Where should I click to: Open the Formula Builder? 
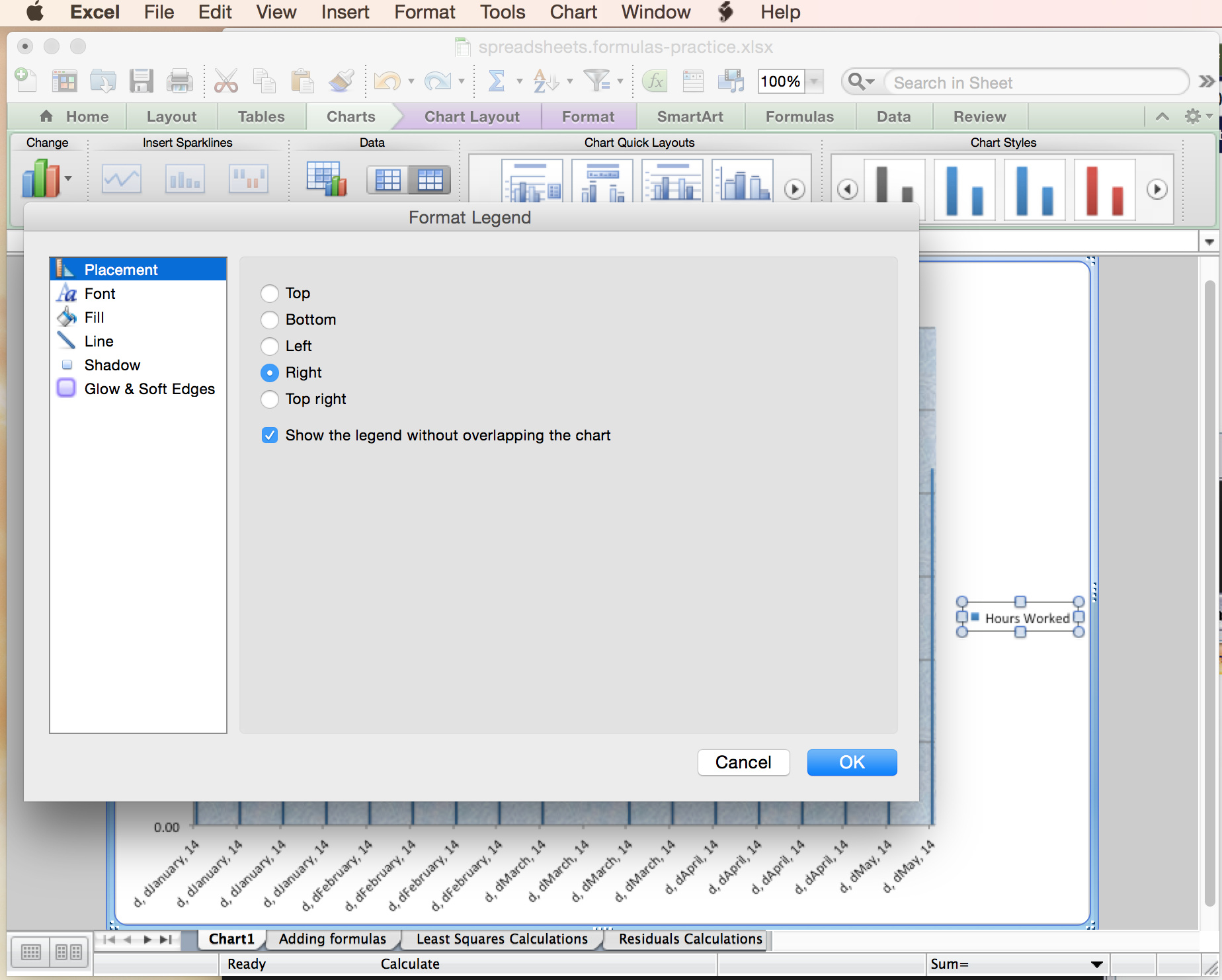653,81
